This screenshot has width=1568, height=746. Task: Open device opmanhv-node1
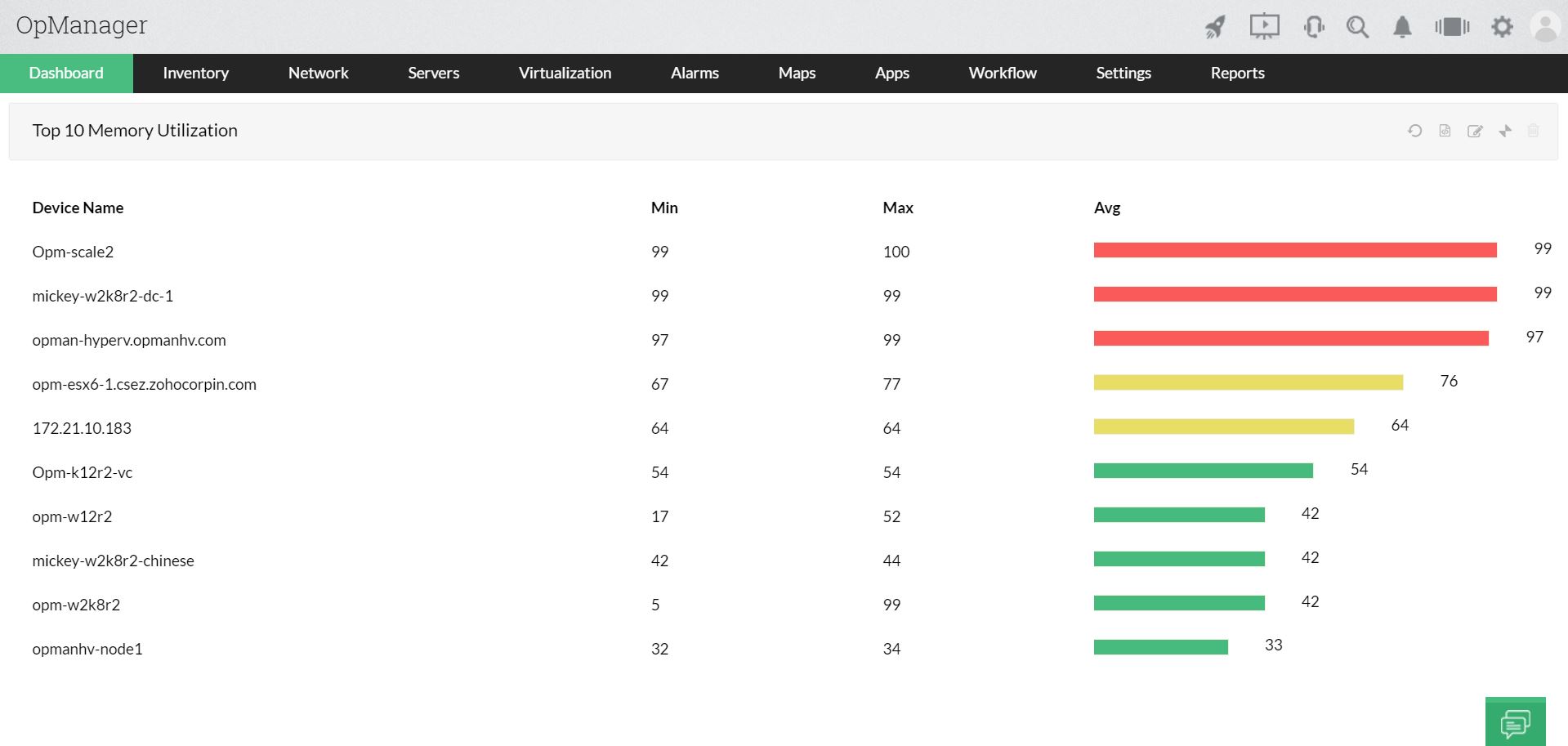click(x=87, y=649)
